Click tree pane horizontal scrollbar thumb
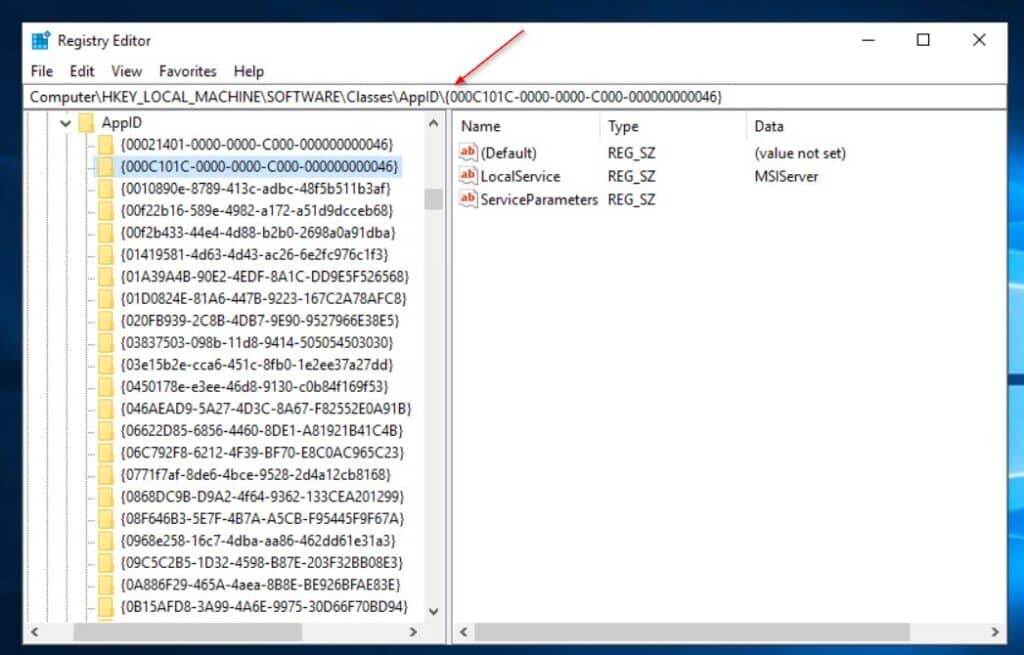 coord(187,632)
